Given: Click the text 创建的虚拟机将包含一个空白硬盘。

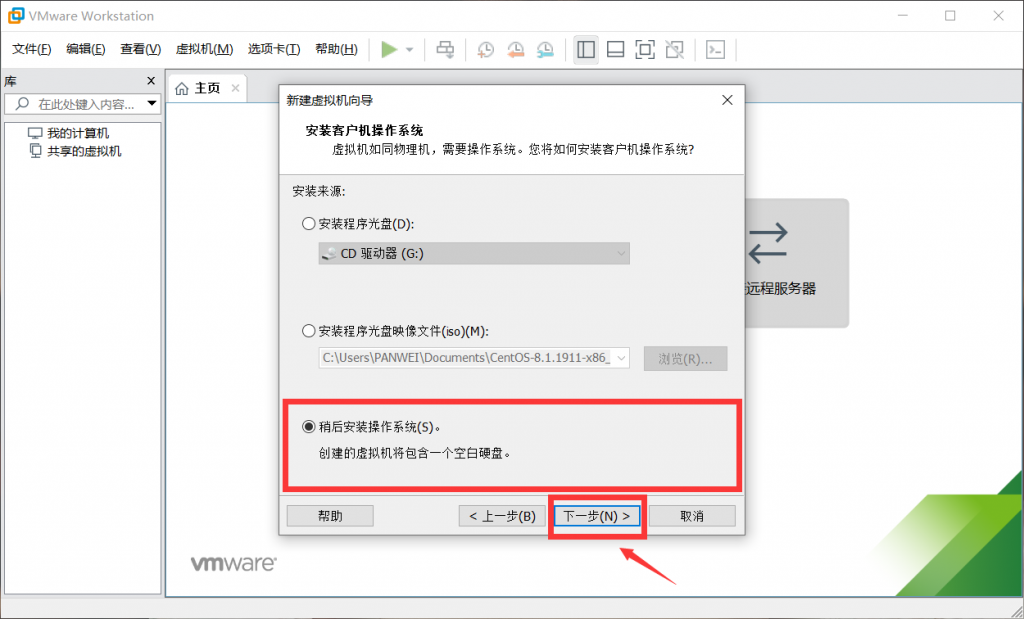Looking at the screenshot, I should (x=415, y=453).
